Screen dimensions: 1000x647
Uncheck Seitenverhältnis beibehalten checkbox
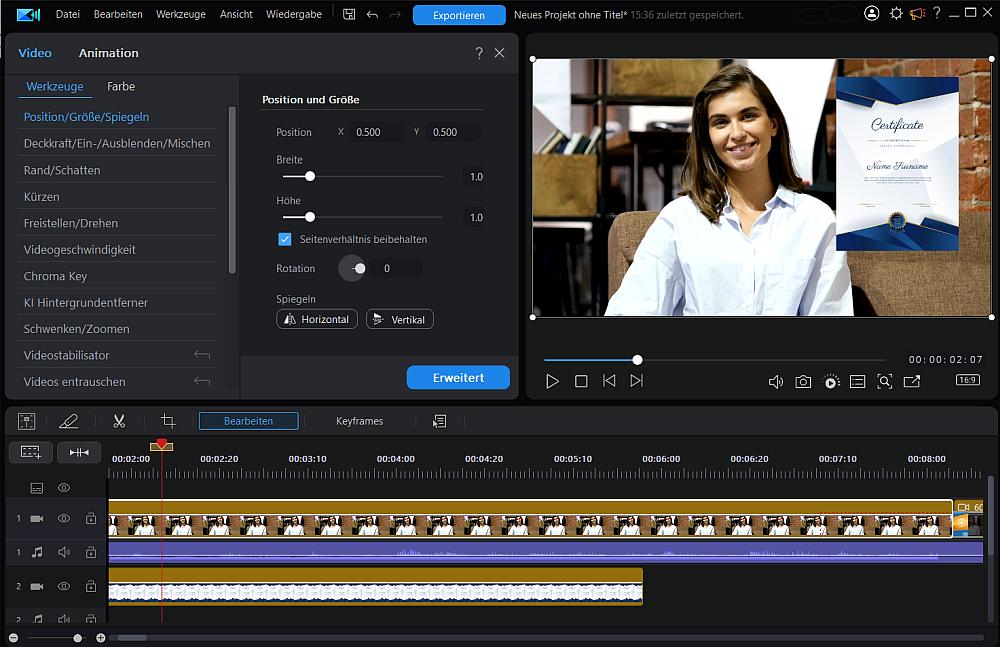285,240
